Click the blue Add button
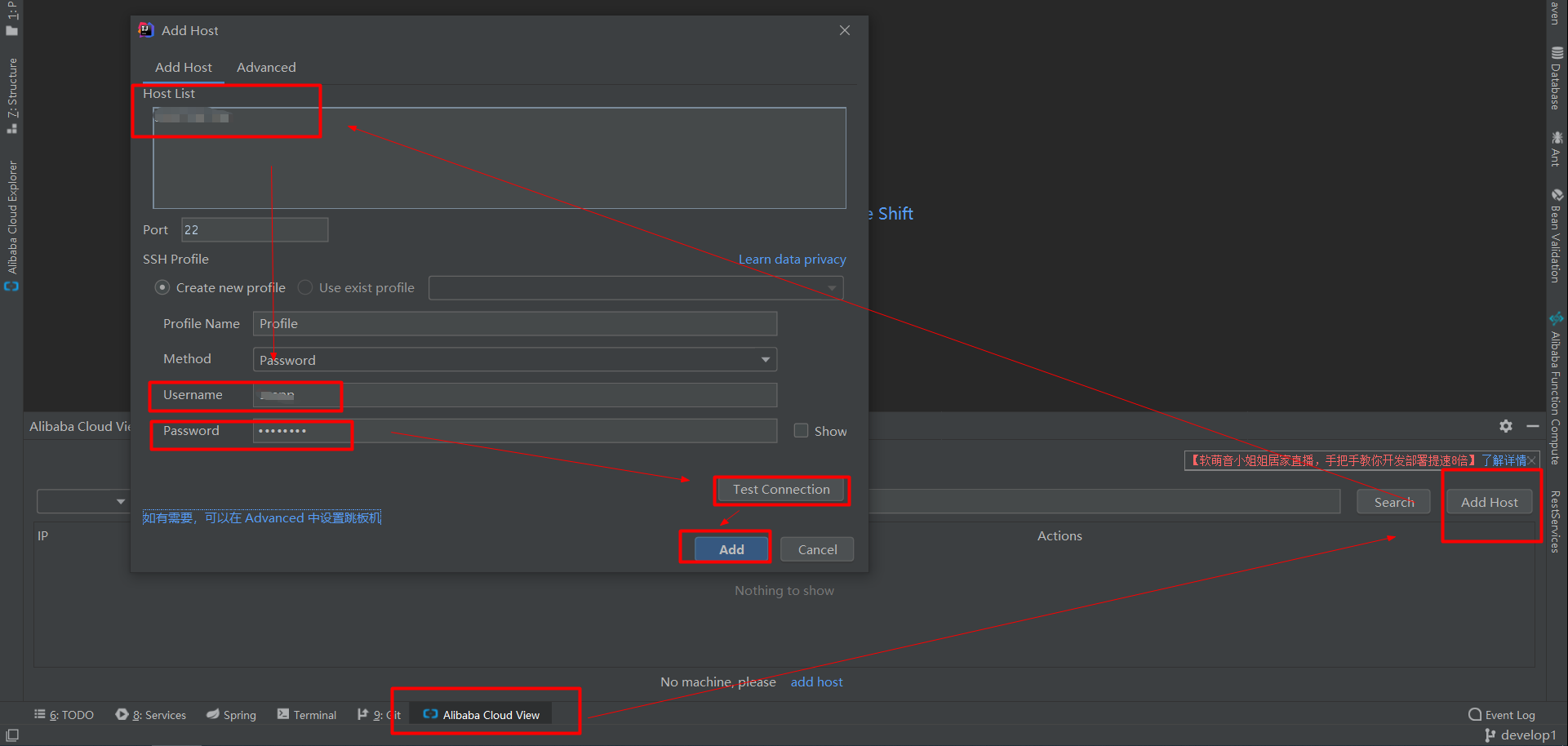1568x746 pixels. pyautogui.click(x=731, y=549)
